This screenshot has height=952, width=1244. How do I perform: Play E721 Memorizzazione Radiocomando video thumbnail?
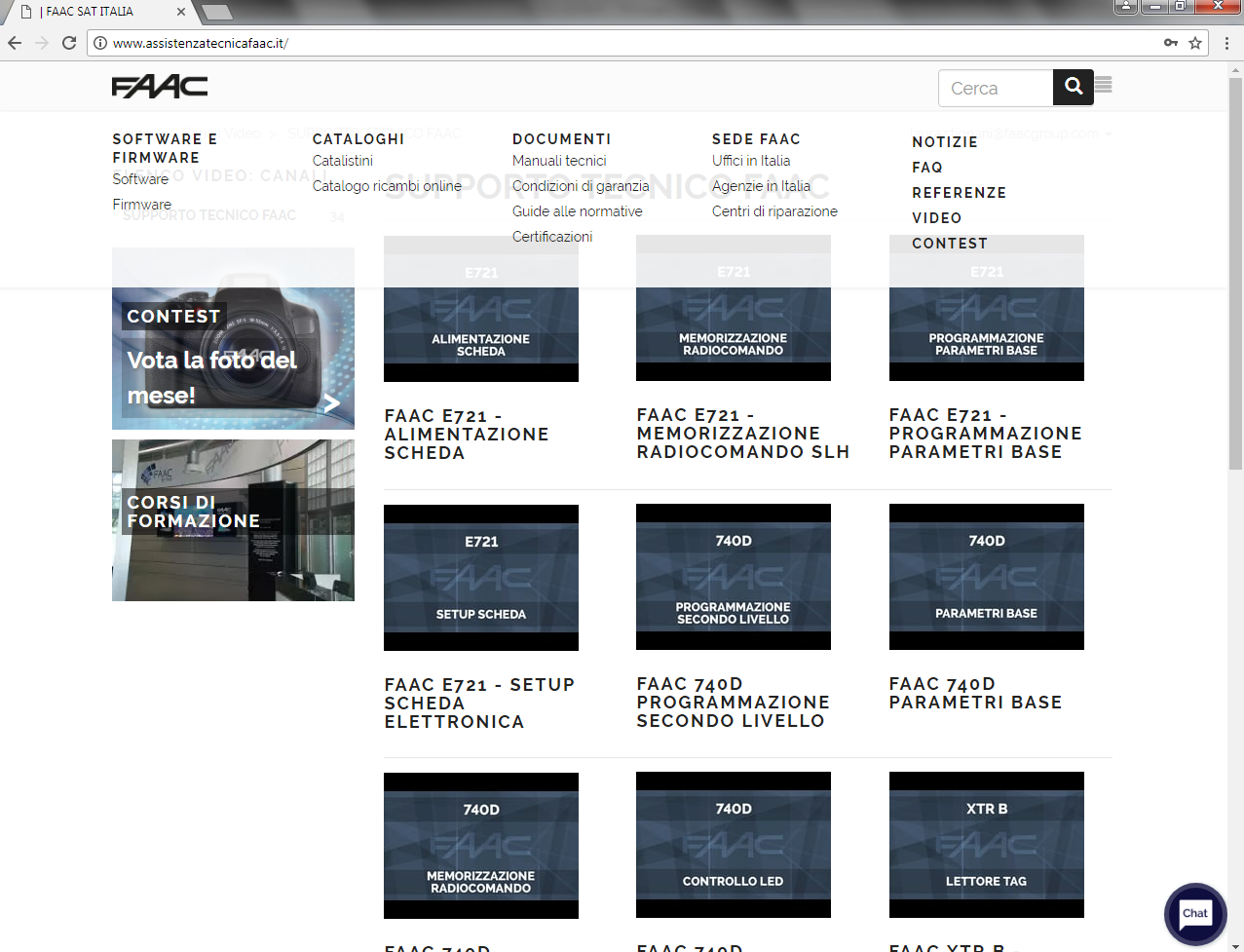pos(734,308)
